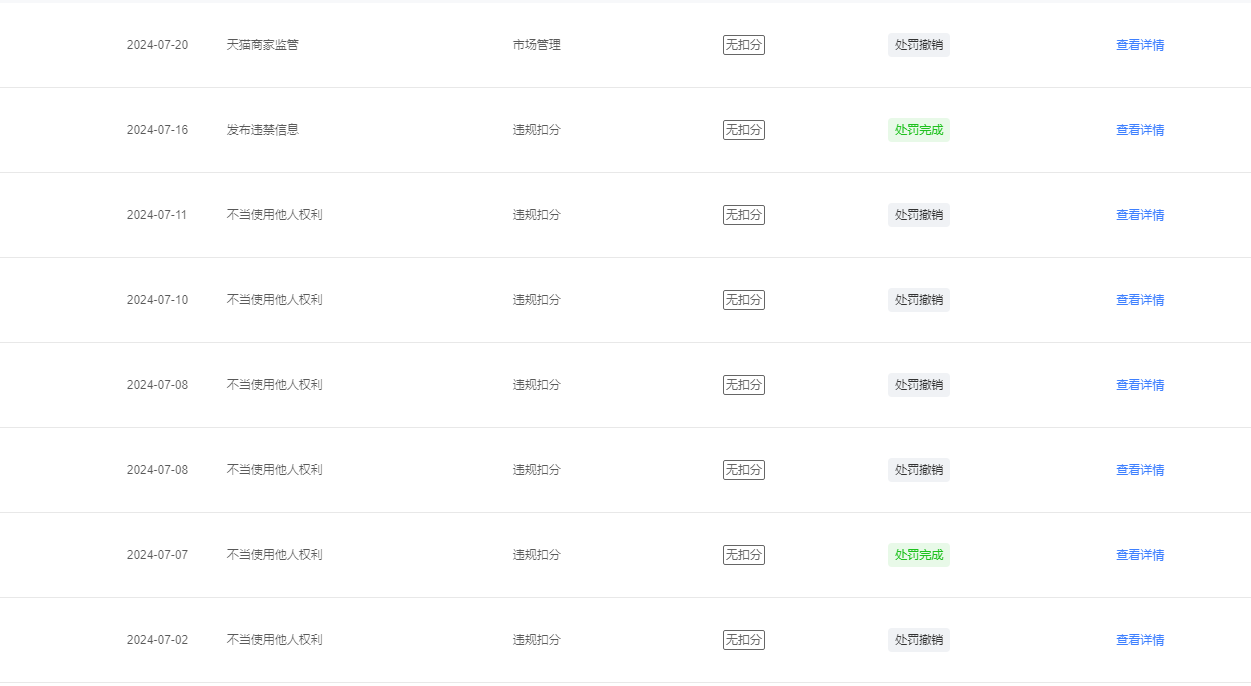The width and height of the screenshot is (1251, 686).
Task: Open 查看详情 in the 2024-07-07 row
Action: click(1140, 555)
